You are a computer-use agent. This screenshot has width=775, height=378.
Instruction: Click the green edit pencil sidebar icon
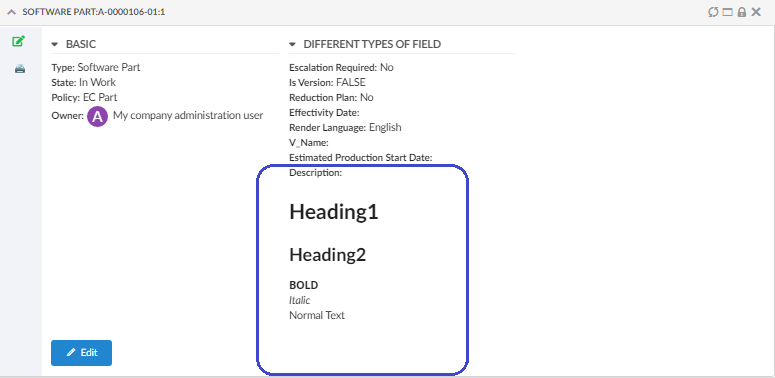click(x=19, y=42)
